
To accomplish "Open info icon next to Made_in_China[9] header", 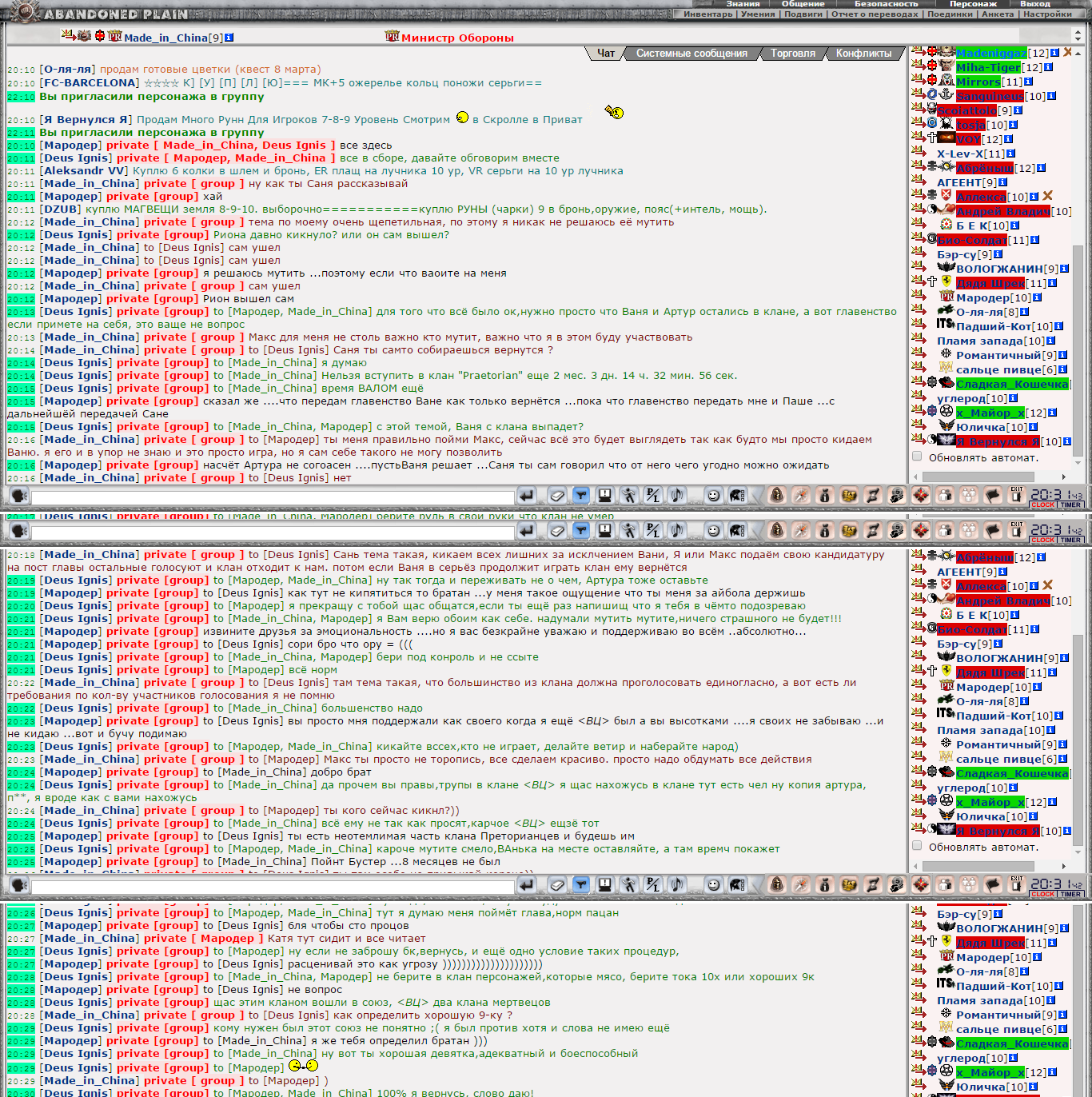I will coord(229,38).
